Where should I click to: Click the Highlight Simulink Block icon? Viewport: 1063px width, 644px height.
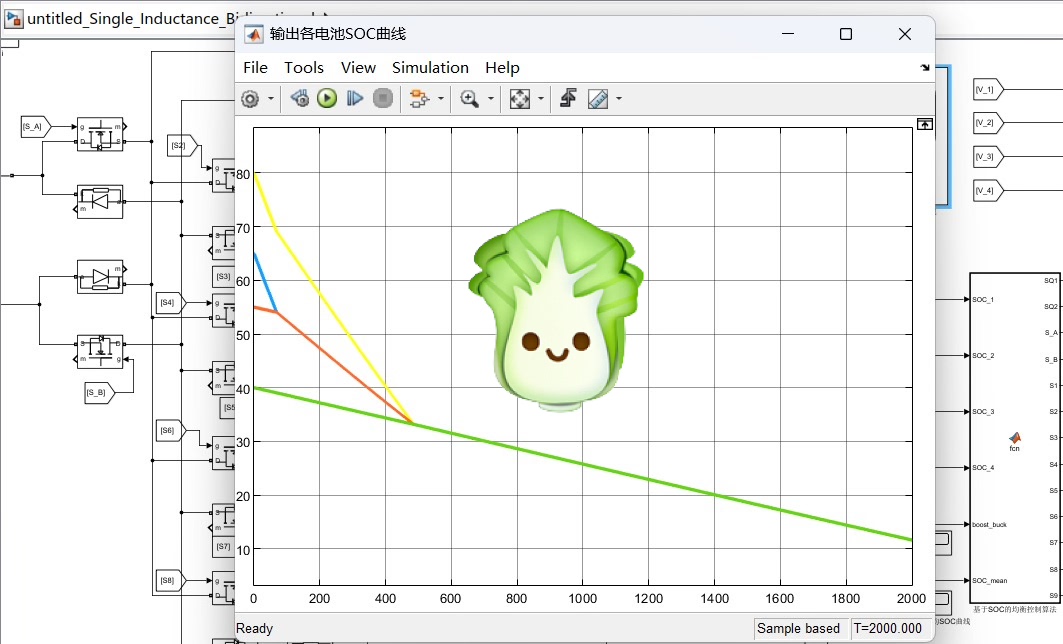coord(419,99)
